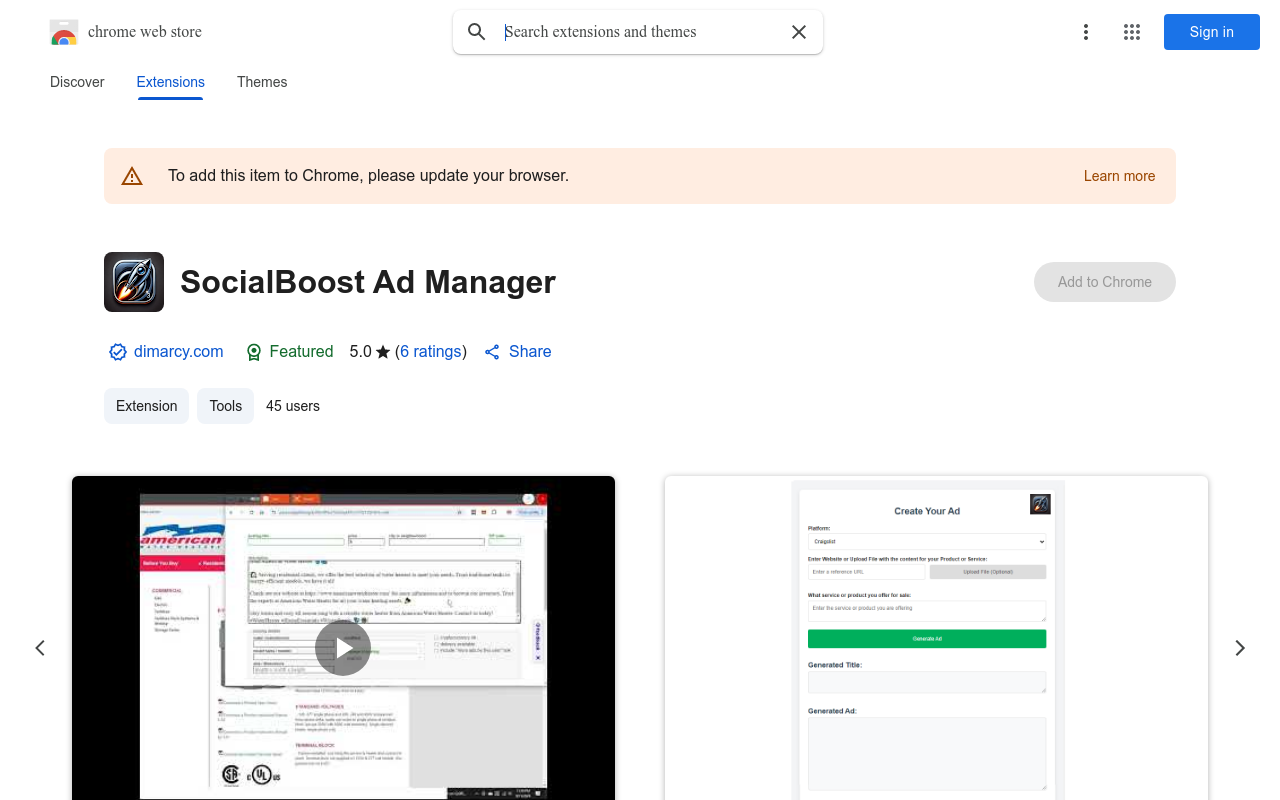Viewport: 1280px width, 800px height.
Task: Click the SocialBoost Ad Manager rocket icon
Action: (134, 282)
